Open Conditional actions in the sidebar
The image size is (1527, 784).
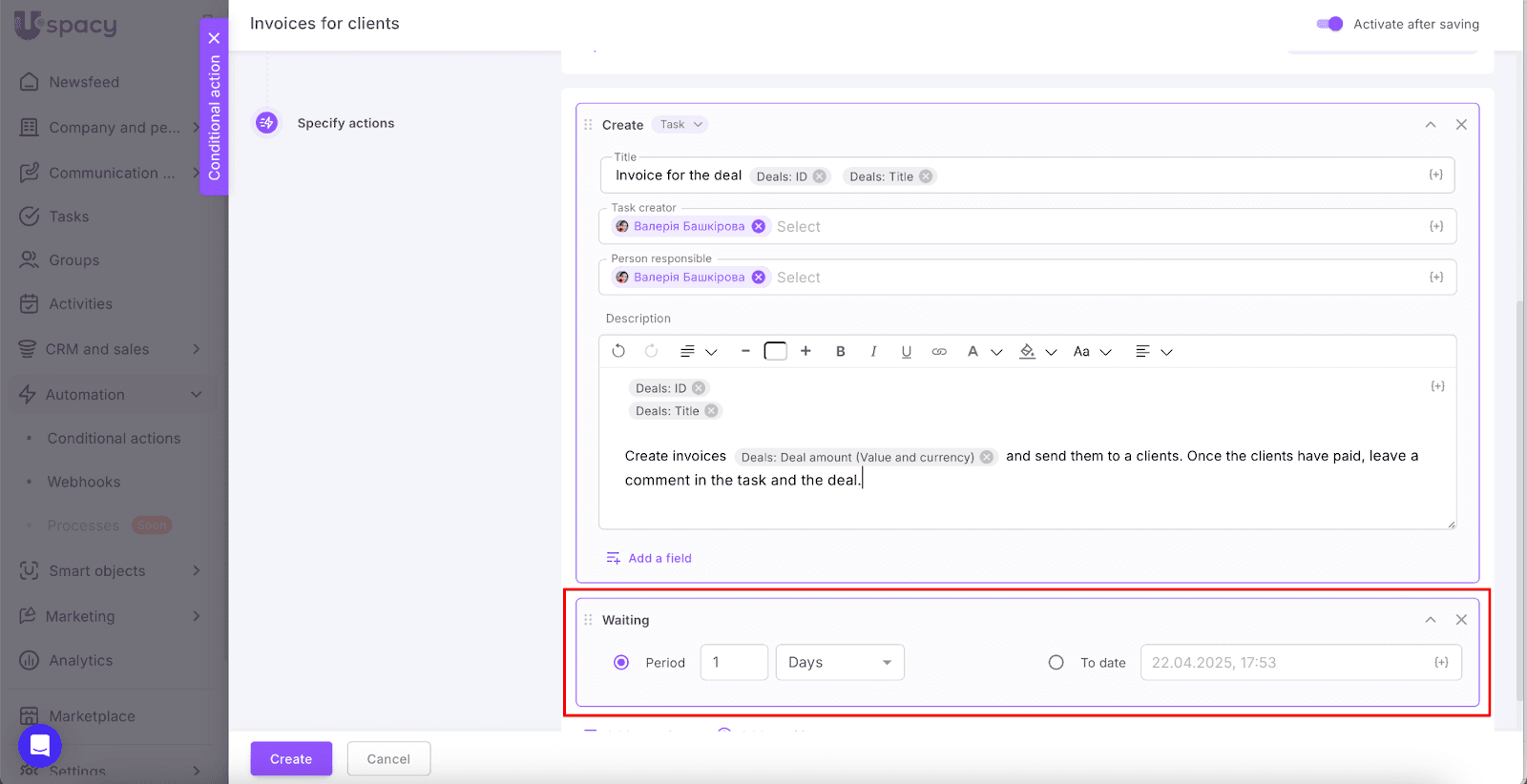coord(114,439)
